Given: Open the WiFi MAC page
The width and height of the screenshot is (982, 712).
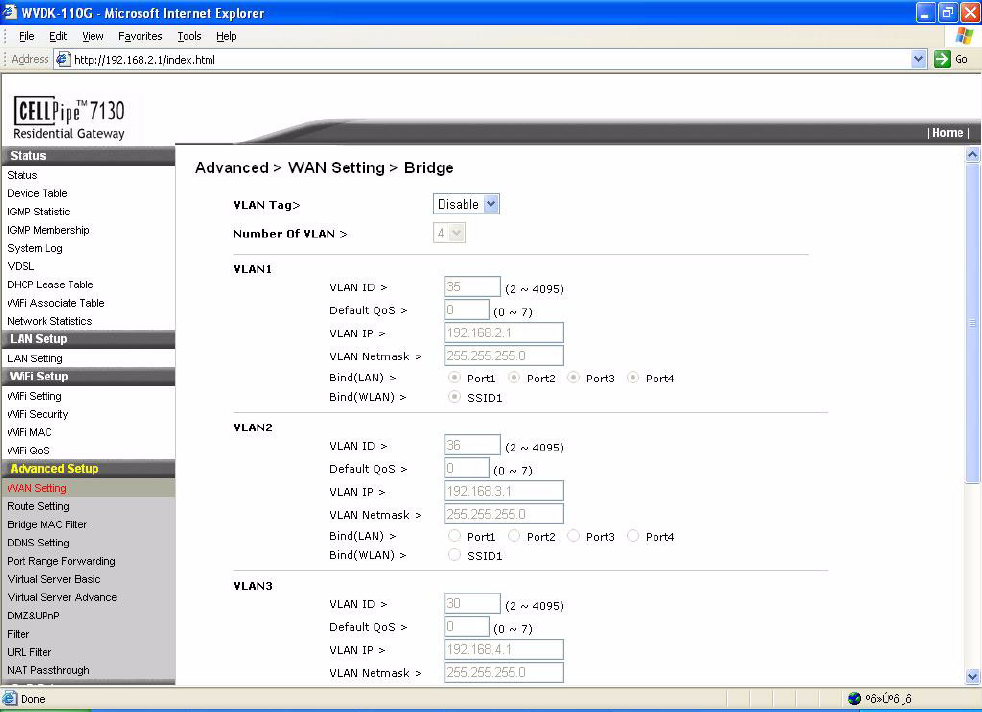Looking at the screenshot, I should 29,432.
